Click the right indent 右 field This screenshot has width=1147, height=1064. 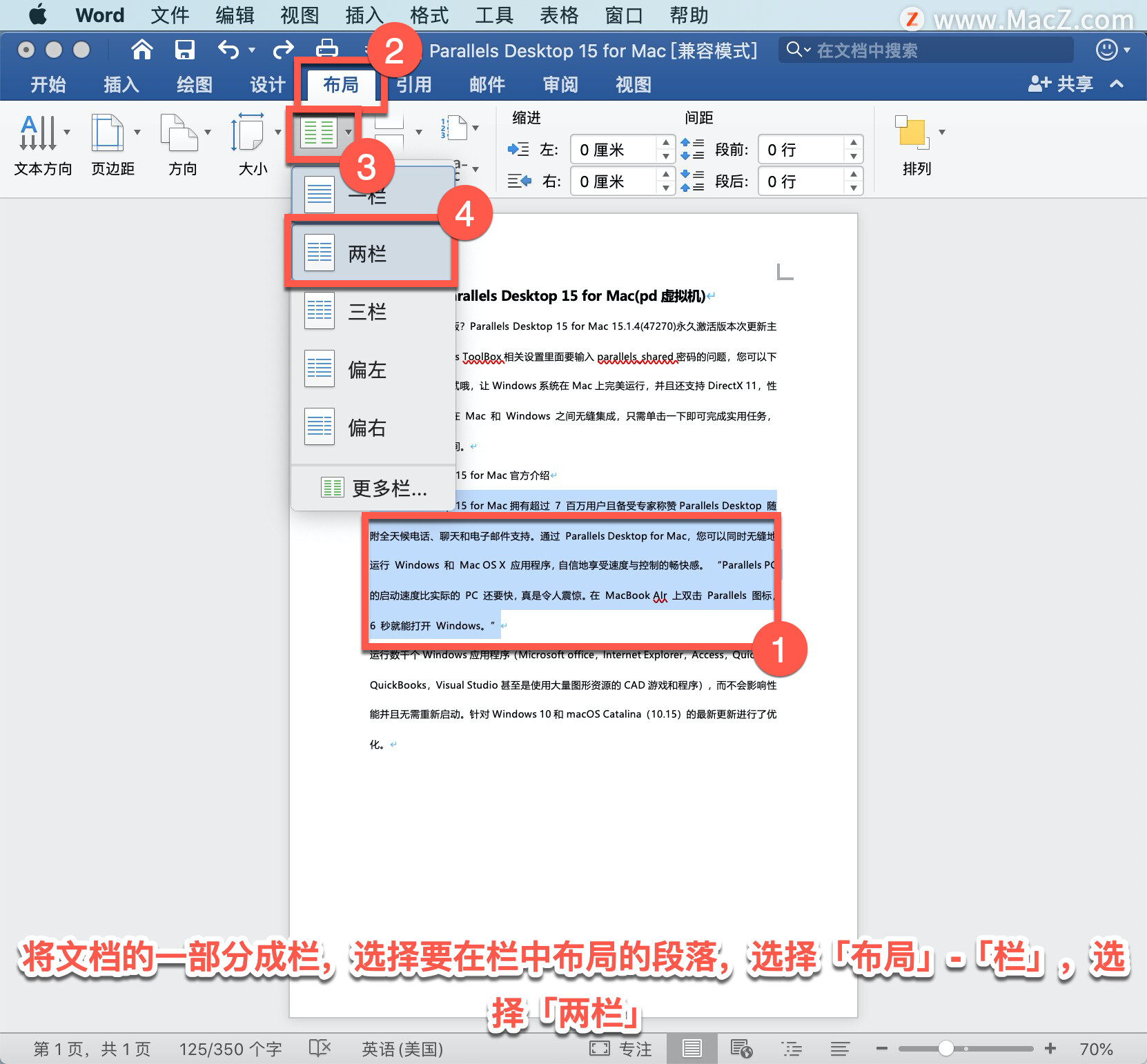tap(613, 181)
